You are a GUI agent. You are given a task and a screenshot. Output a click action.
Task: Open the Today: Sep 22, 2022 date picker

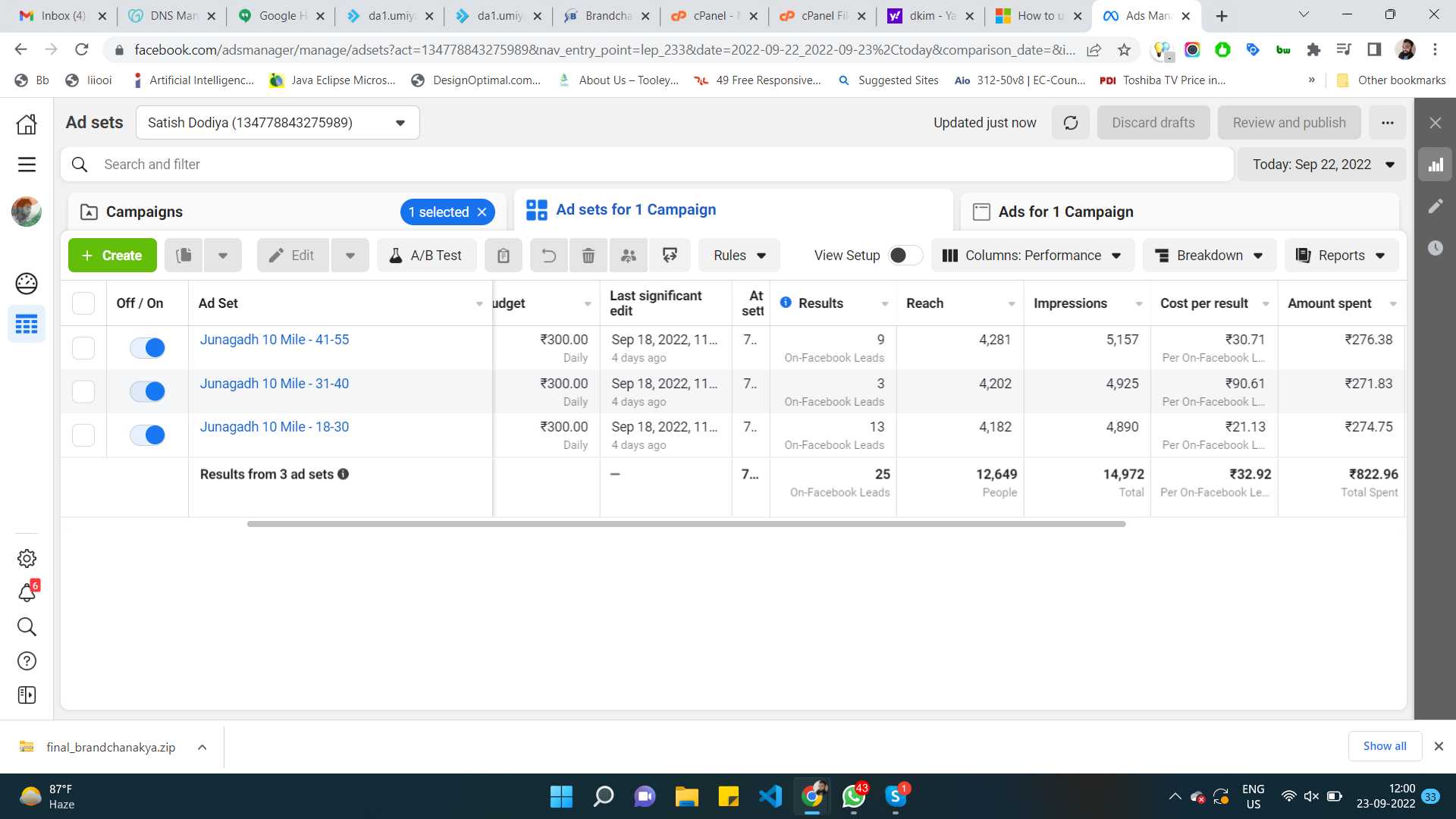[1322, 165]
